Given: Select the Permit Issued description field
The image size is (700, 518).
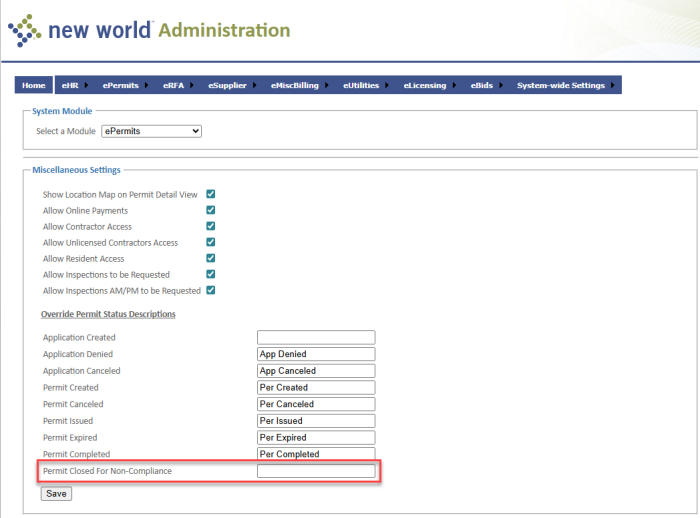Looking at the screenshot, I should (x=315, y=421).
